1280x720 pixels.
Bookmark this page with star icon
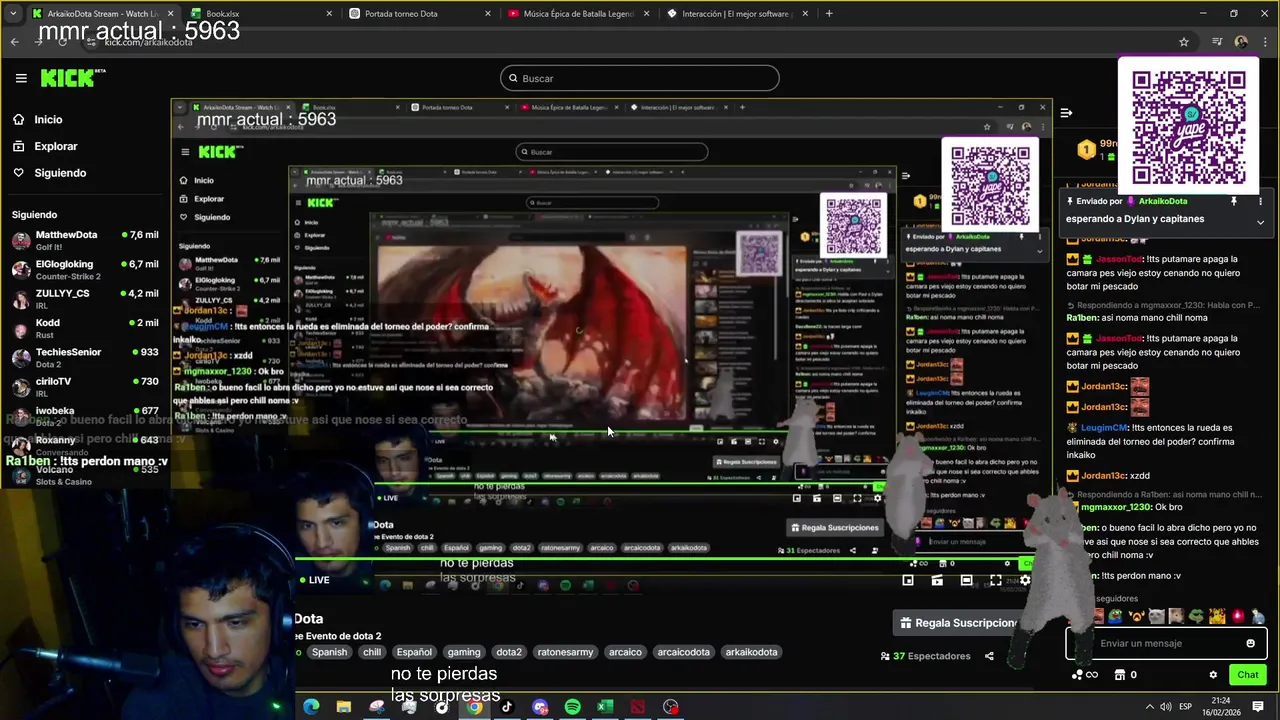tap(1184, 42)
